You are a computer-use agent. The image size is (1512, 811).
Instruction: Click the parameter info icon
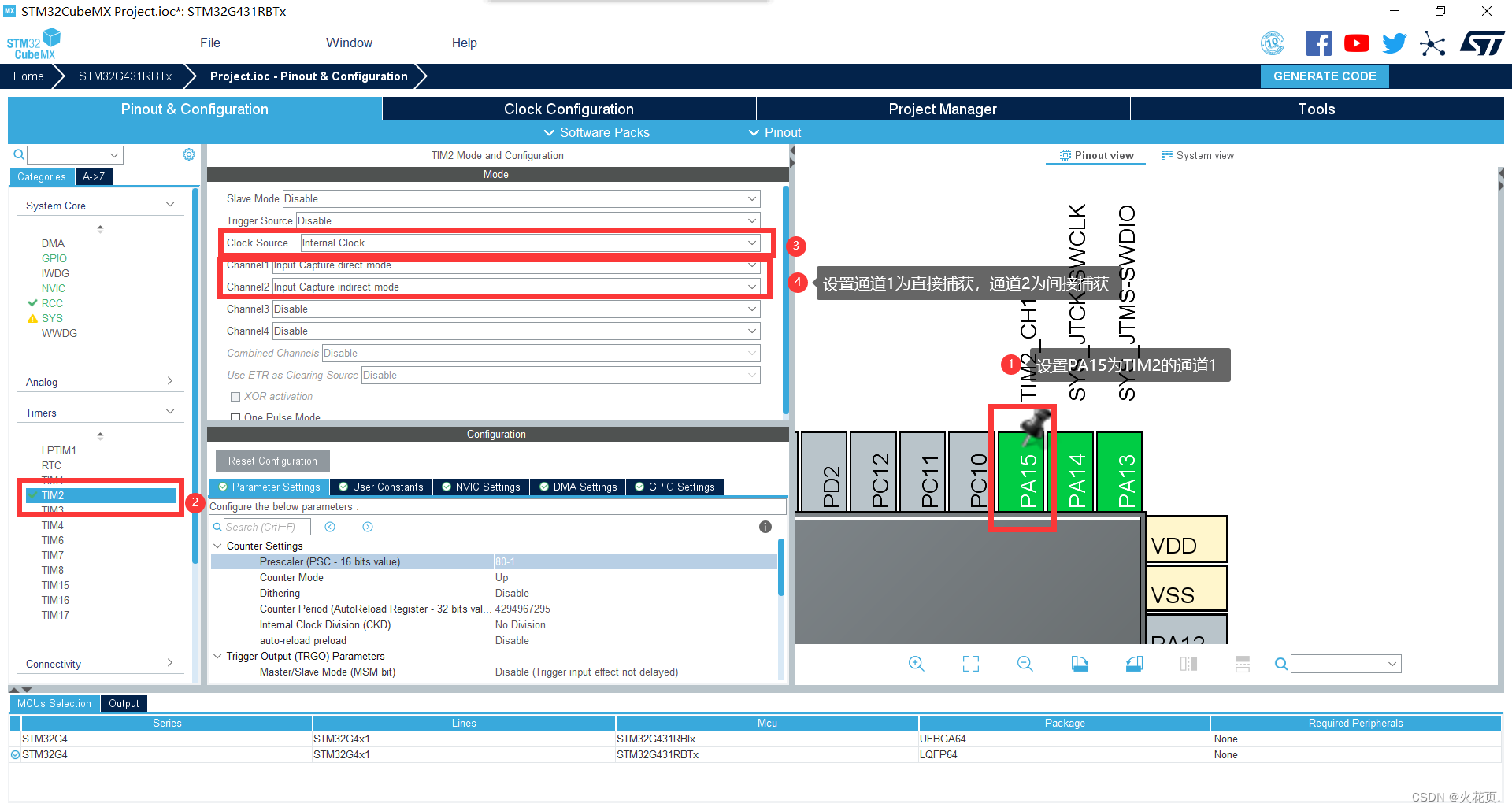pyautogui.click(x=765, y=527)
